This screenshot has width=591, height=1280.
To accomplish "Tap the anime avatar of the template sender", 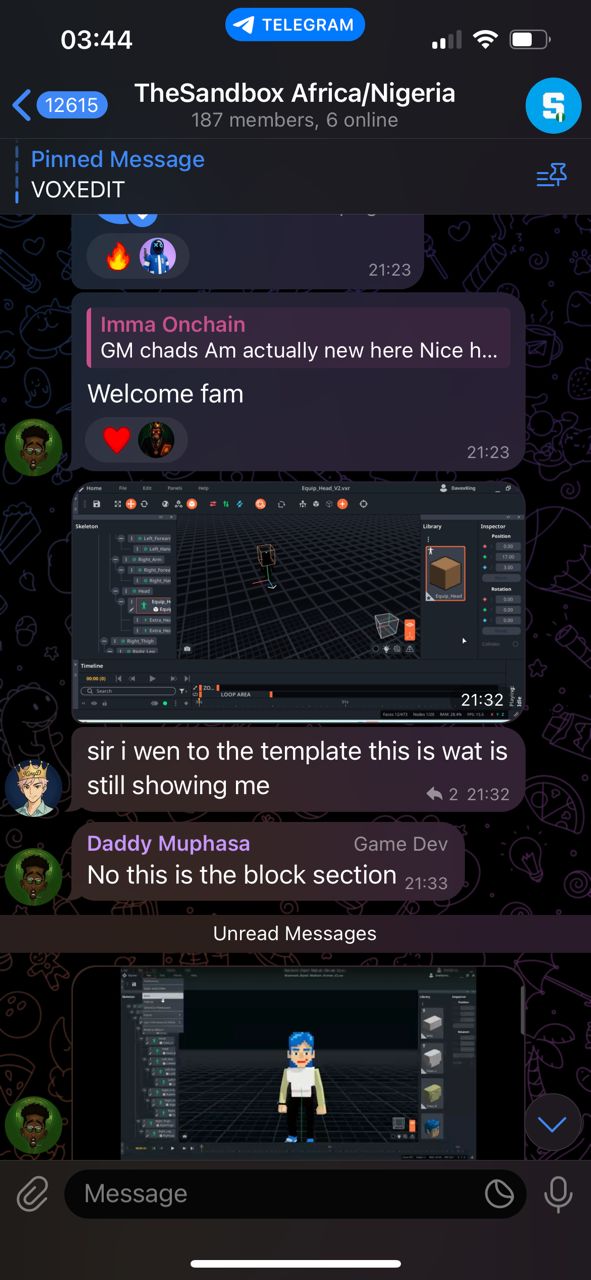I will [x=33, y=789].
